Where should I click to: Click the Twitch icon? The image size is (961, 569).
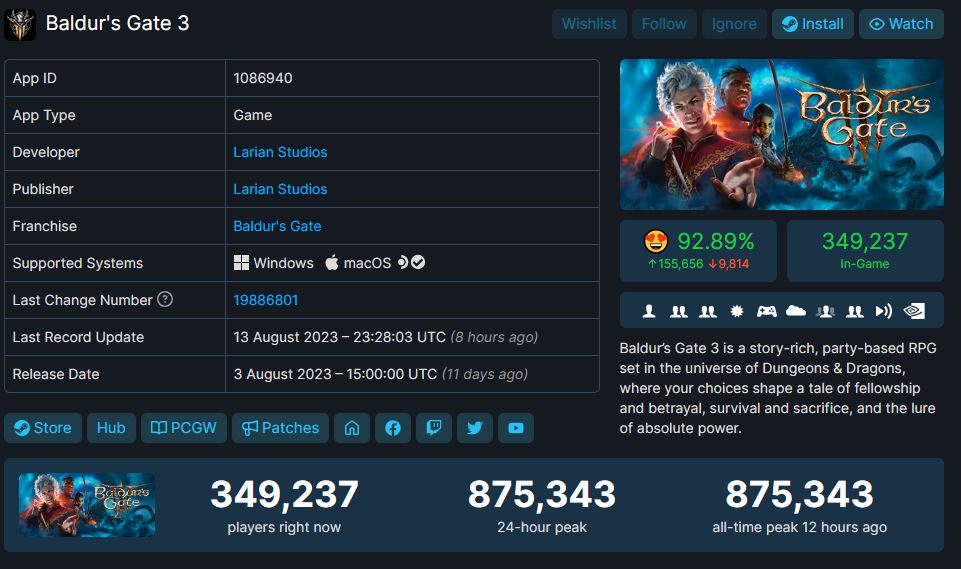pyautogui.click(x=434, y=428)
